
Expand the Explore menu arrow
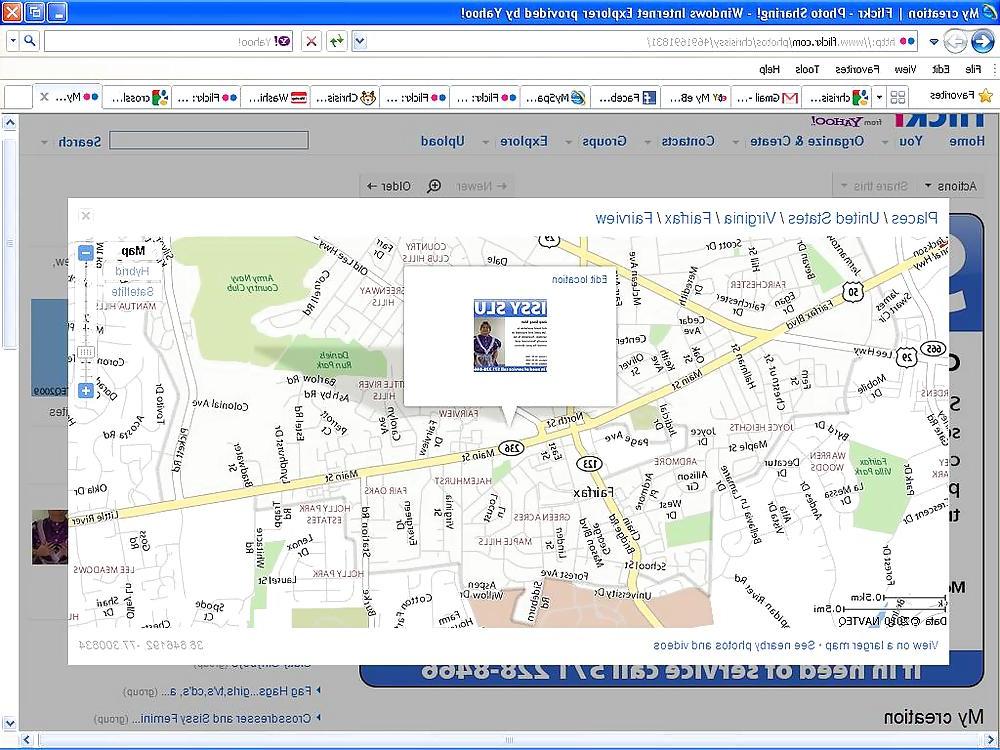coord(486,142)
